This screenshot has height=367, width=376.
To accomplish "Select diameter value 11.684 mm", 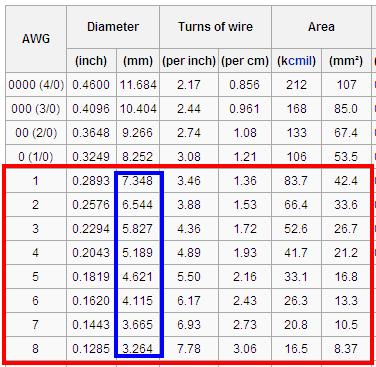I will [x=138, y=85].
